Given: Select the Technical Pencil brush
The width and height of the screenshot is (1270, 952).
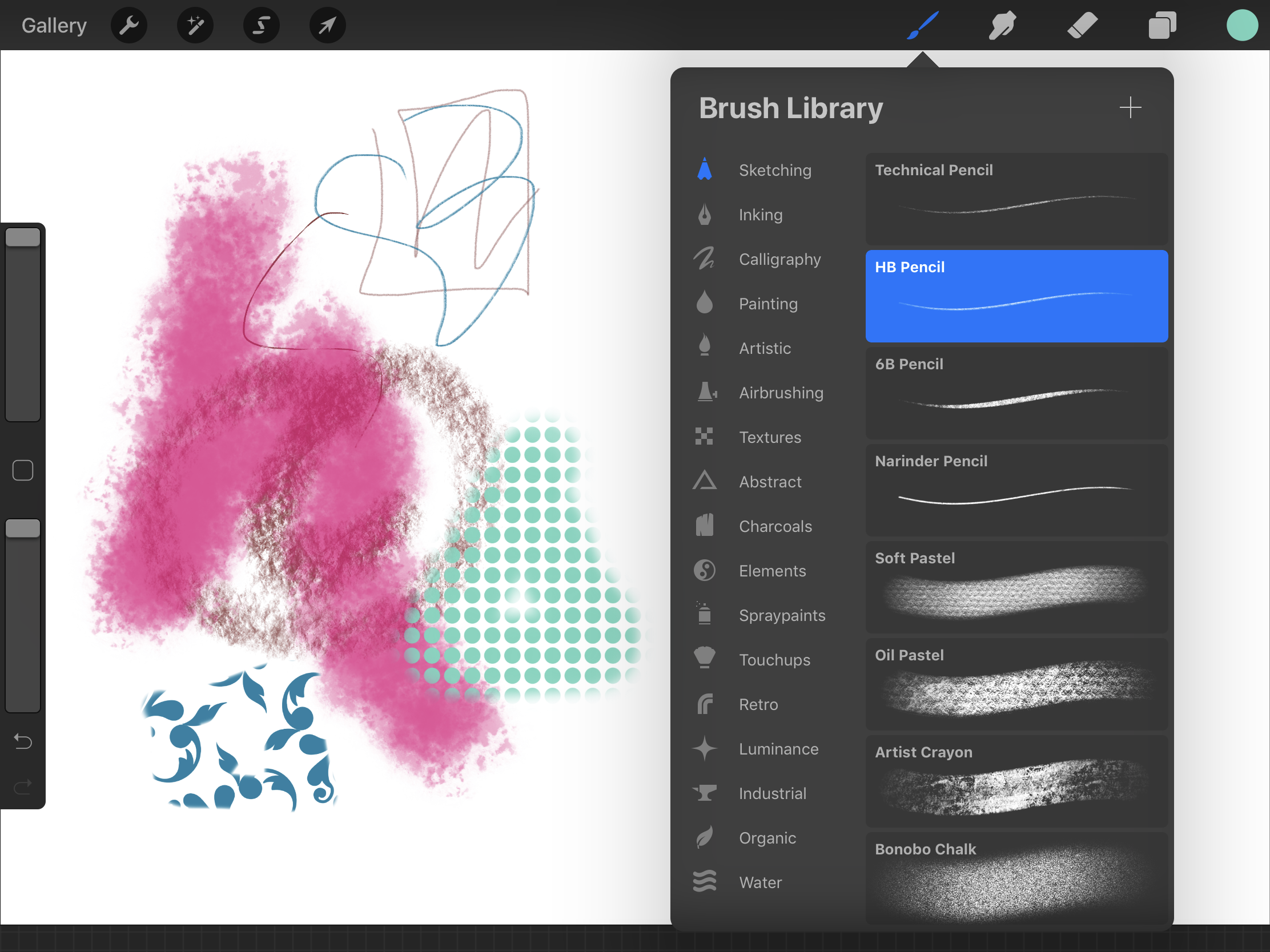Looking at the screenshot, I should (x=1016, y=199).
